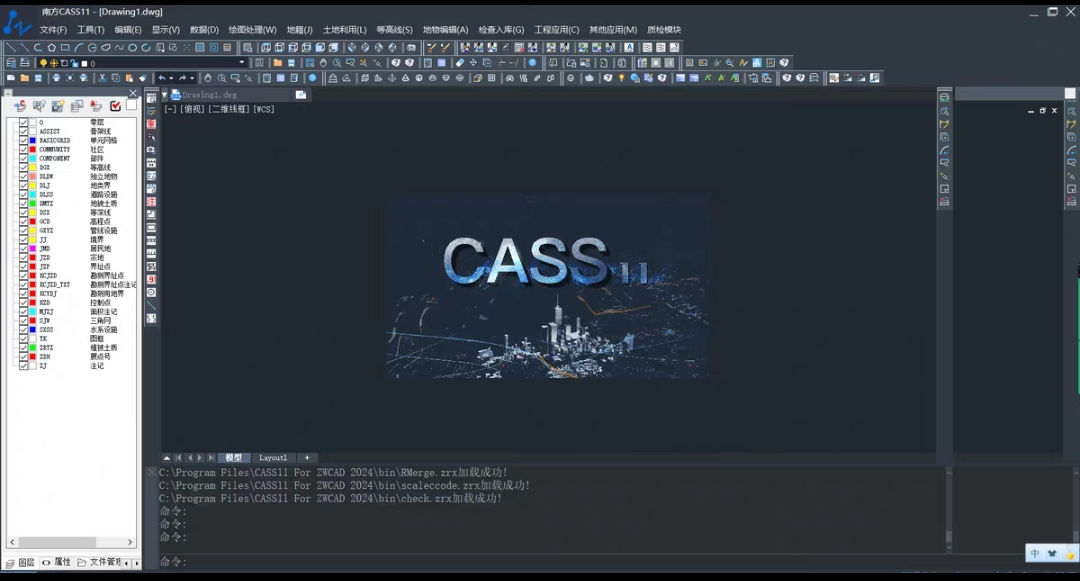Click the text A icon in top toolbar
The image size is (1080, 581).
tap(629, 47)
